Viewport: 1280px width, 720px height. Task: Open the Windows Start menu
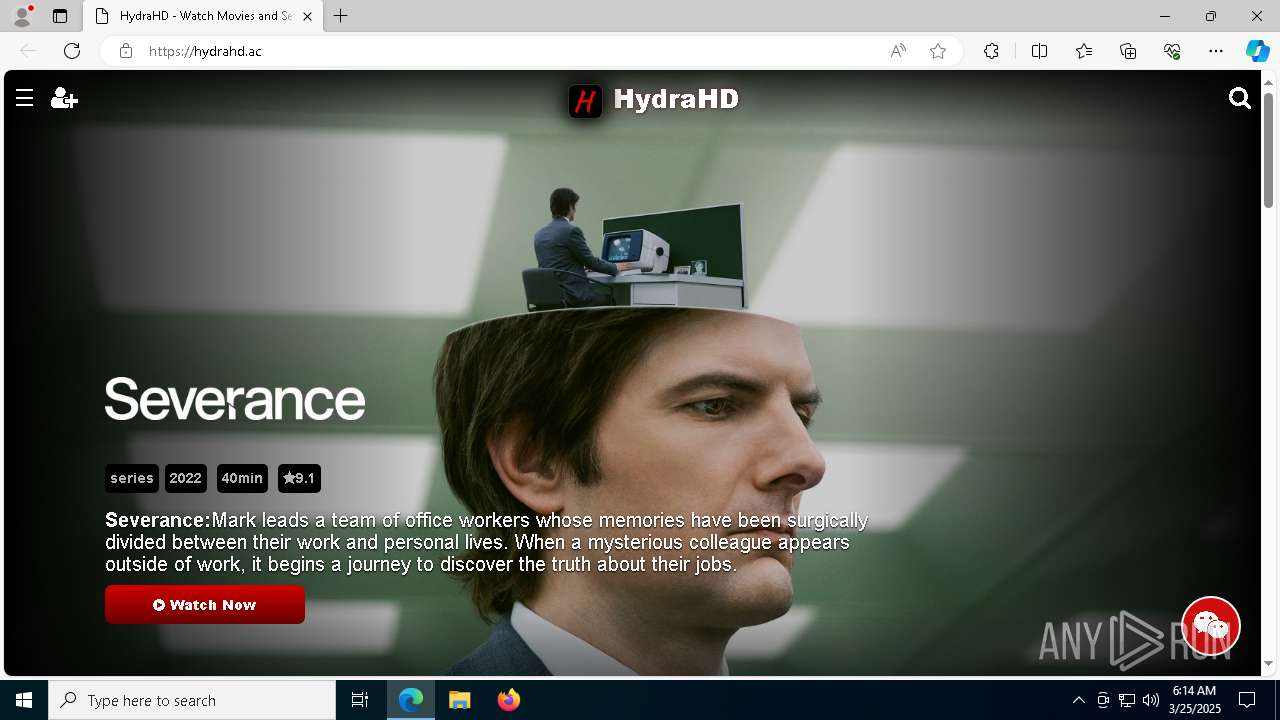click(24, 700)
